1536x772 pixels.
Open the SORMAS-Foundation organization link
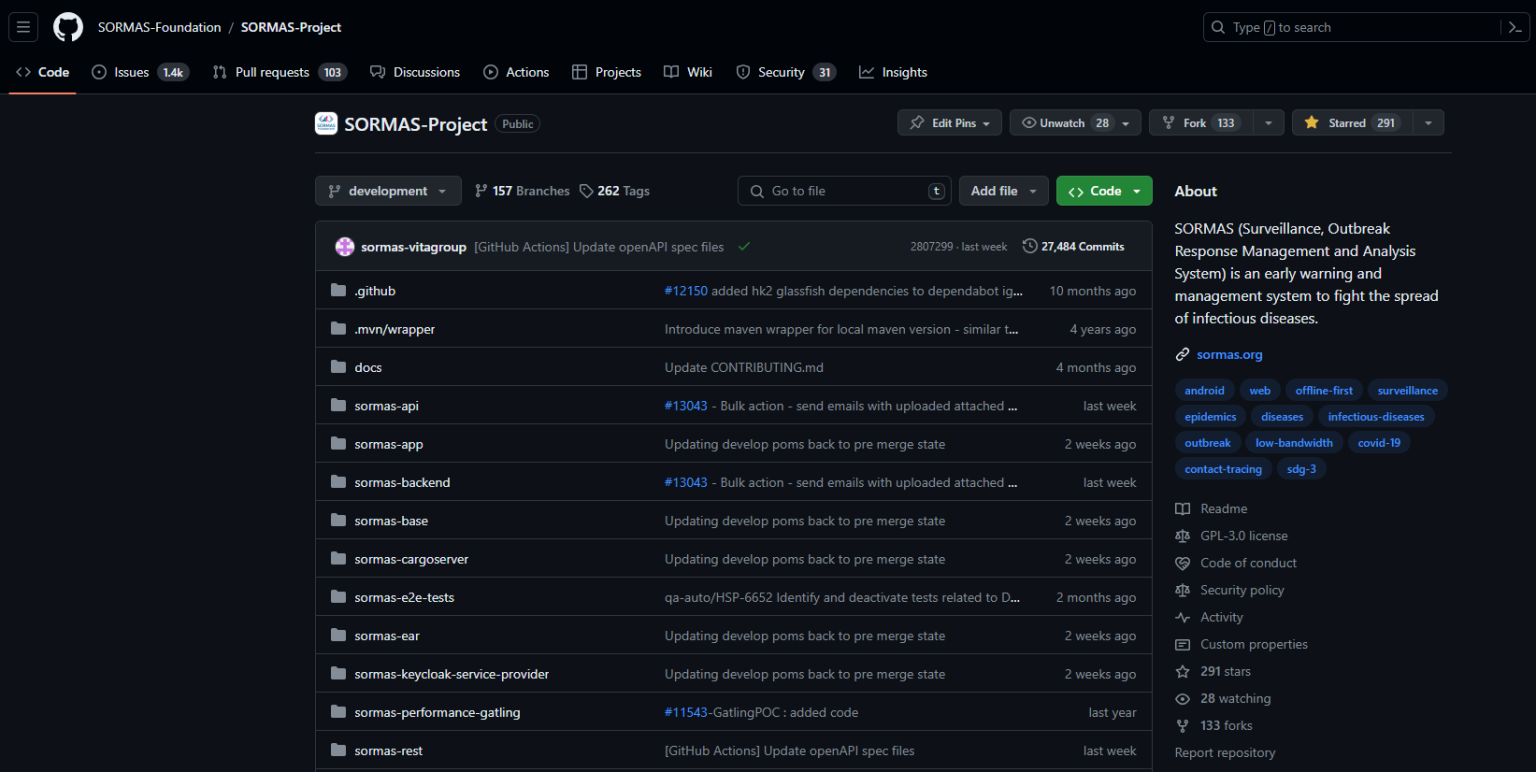coord(159,27)
